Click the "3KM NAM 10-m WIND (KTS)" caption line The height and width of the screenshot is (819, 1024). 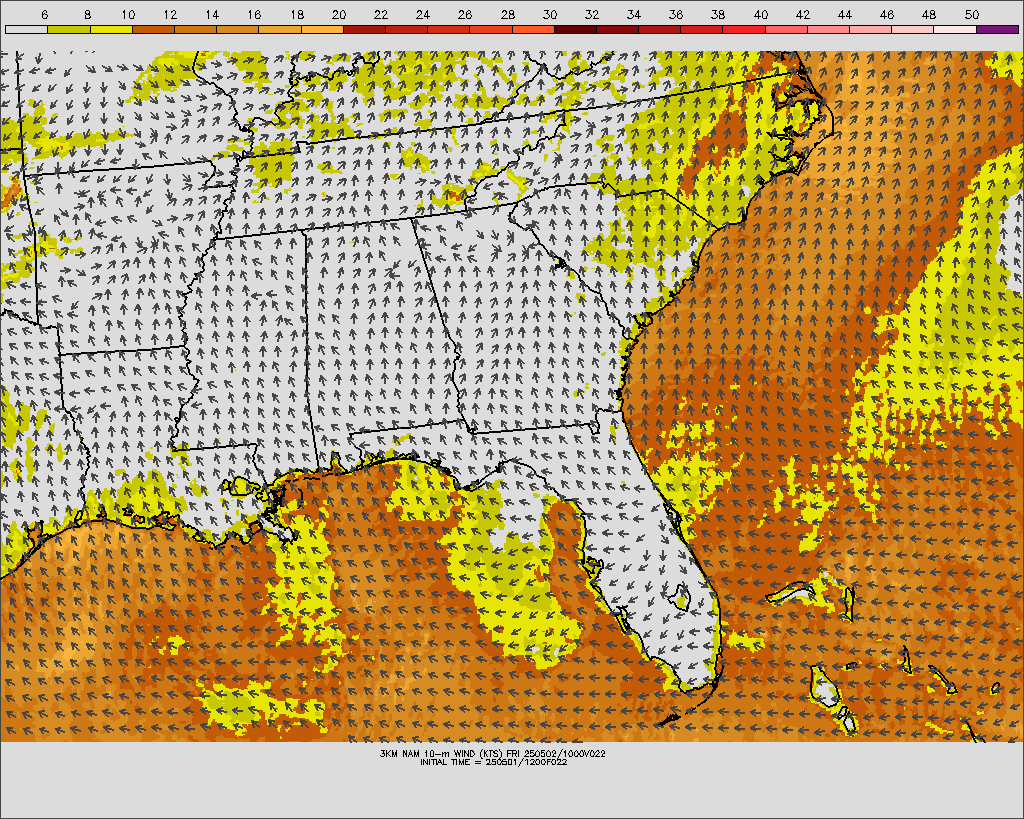pos(492,753)
